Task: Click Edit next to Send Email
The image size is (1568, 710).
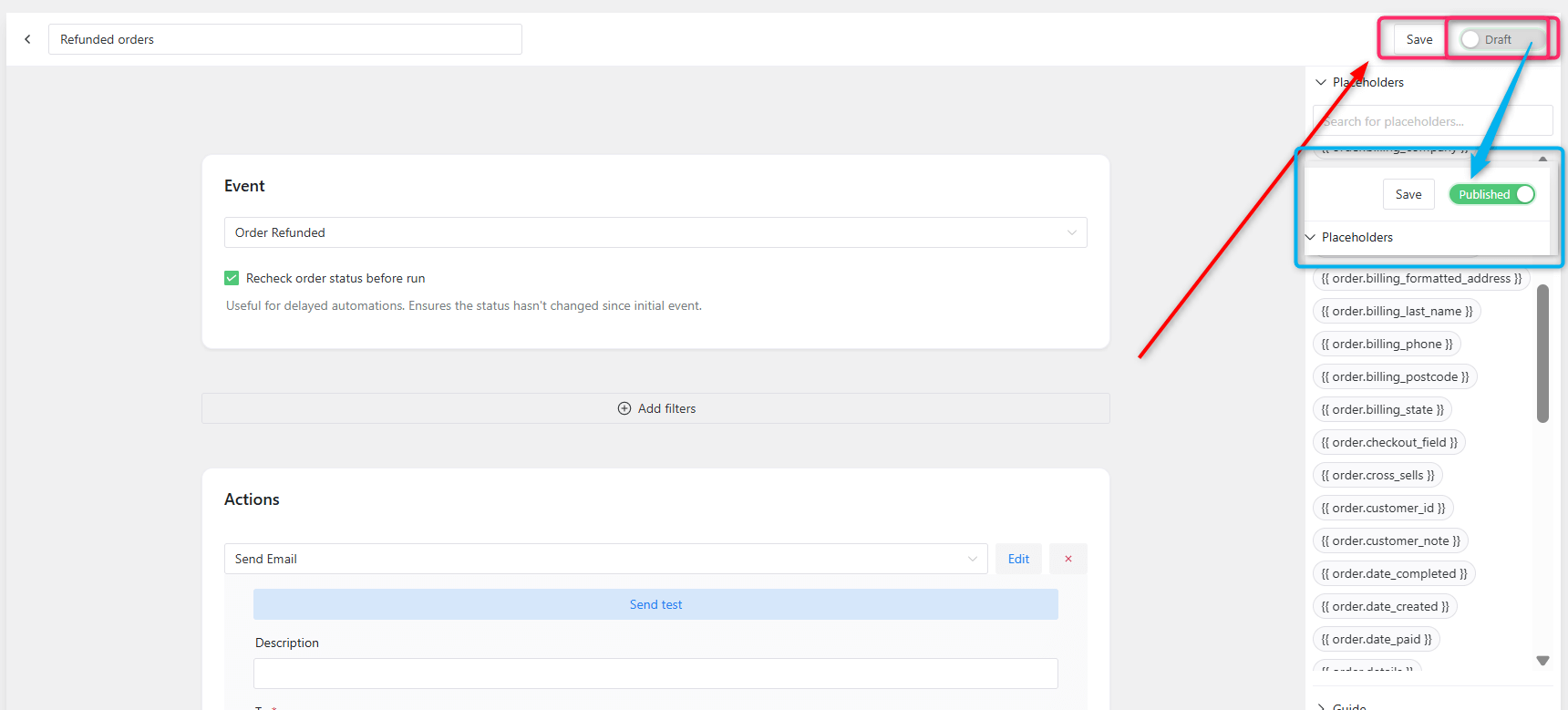Action: click(1018, 559)
